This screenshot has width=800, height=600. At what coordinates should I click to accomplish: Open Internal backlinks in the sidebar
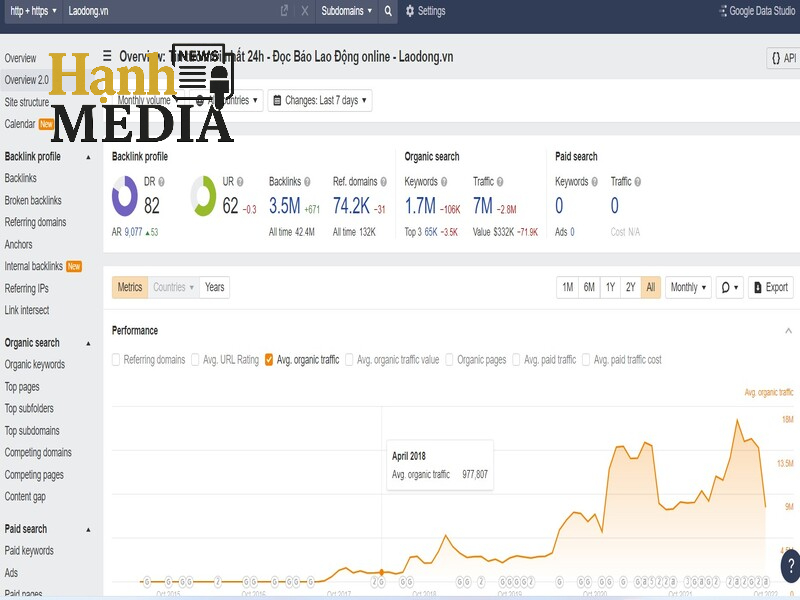point(34,266)
